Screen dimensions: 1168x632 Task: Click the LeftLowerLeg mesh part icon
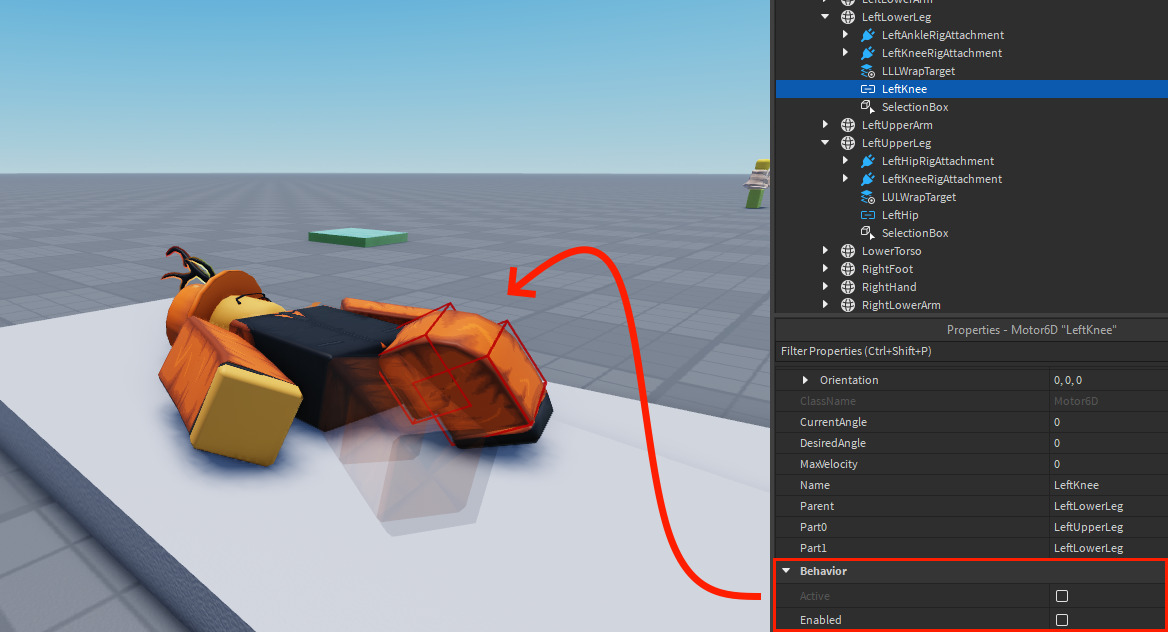[x=848, y=17]
